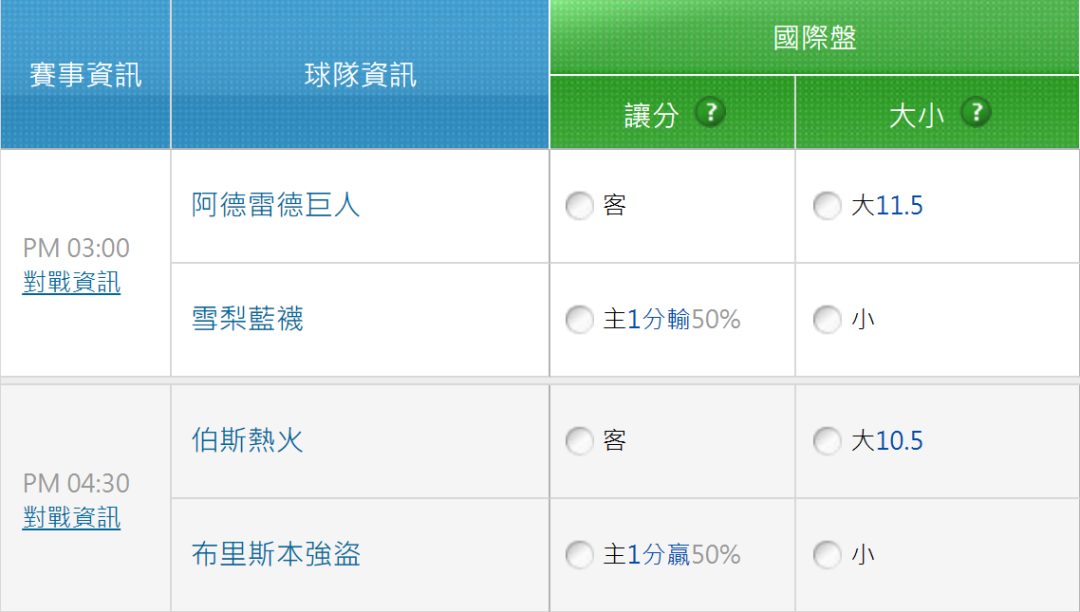The height and width of the screenshot is (612, 1080).
Task: Click the PM 04:30 game time
Action: click(76, 484)
